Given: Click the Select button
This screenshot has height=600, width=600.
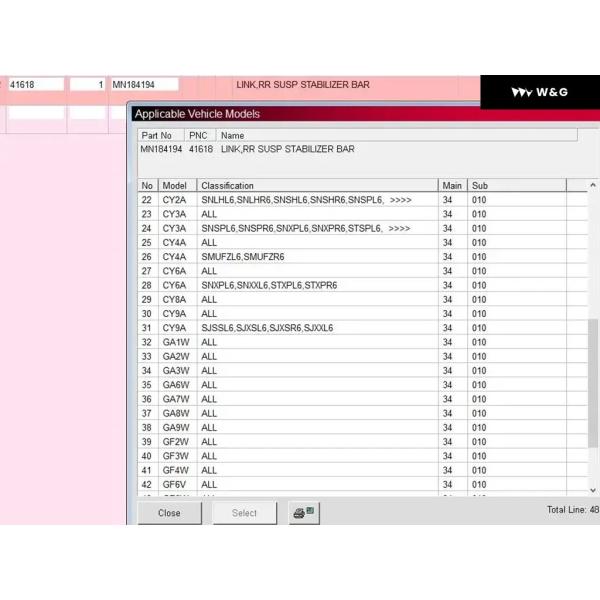Looking at the screenshot, I should coord(244,513).
